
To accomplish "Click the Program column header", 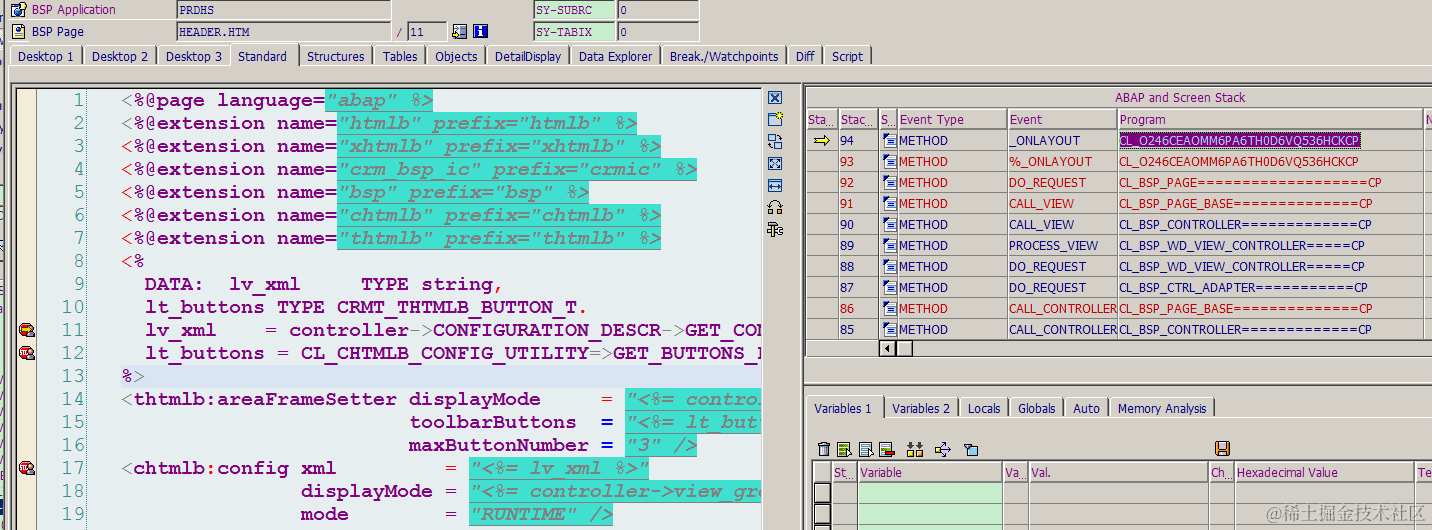I will (x=1270, y=119).
